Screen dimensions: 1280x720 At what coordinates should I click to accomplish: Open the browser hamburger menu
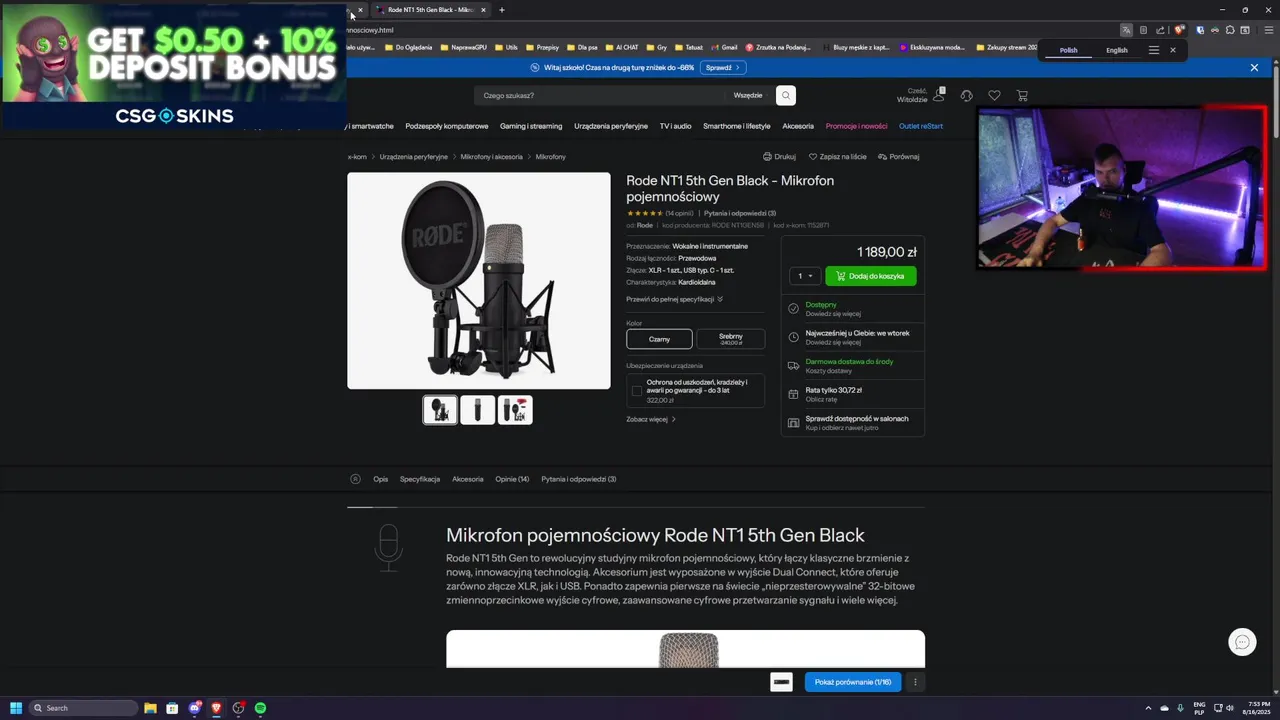(x=1270, y=30)
